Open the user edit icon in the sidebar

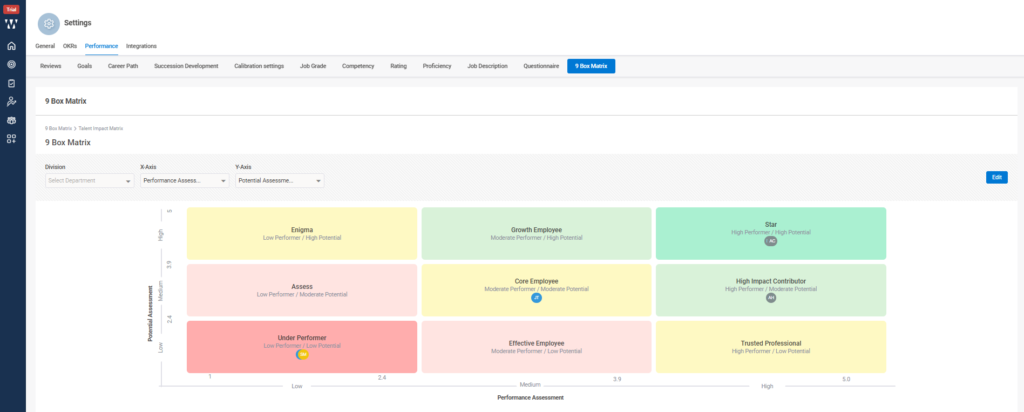click(11, 101)
